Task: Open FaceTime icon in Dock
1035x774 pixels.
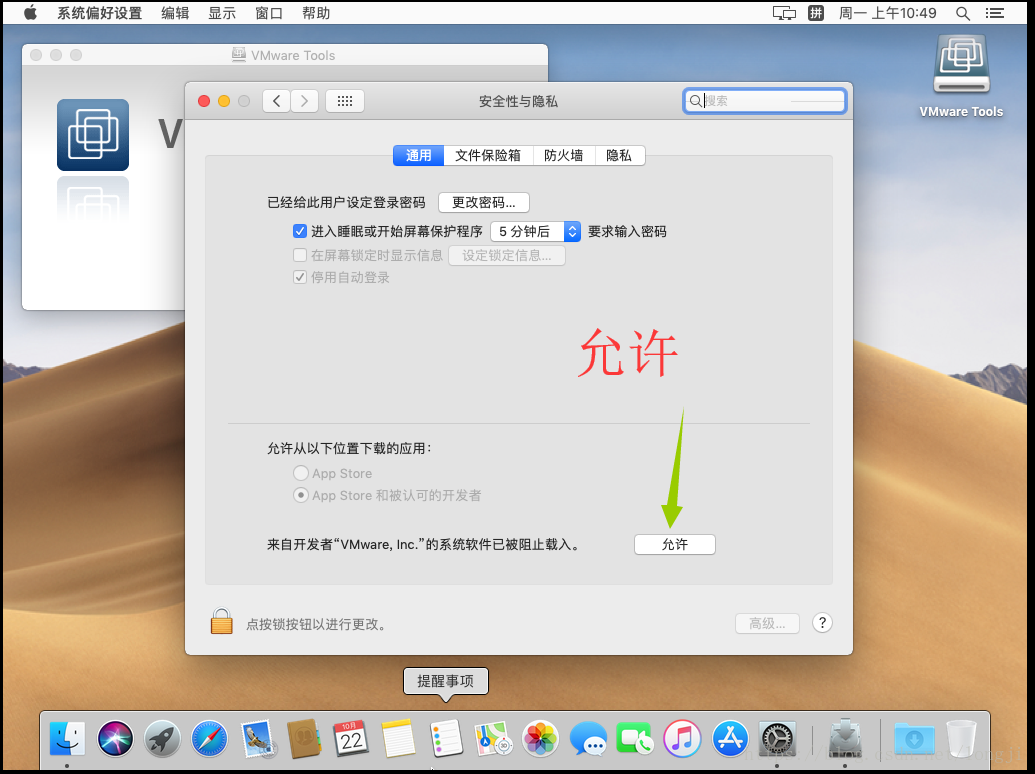Action: (x=635, y=738)
